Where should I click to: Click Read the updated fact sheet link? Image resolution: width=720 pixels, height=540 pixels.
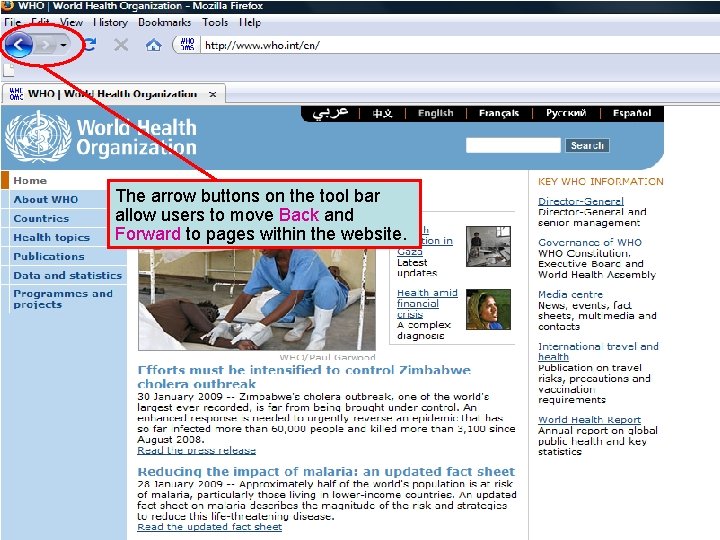tap(209, 527)
